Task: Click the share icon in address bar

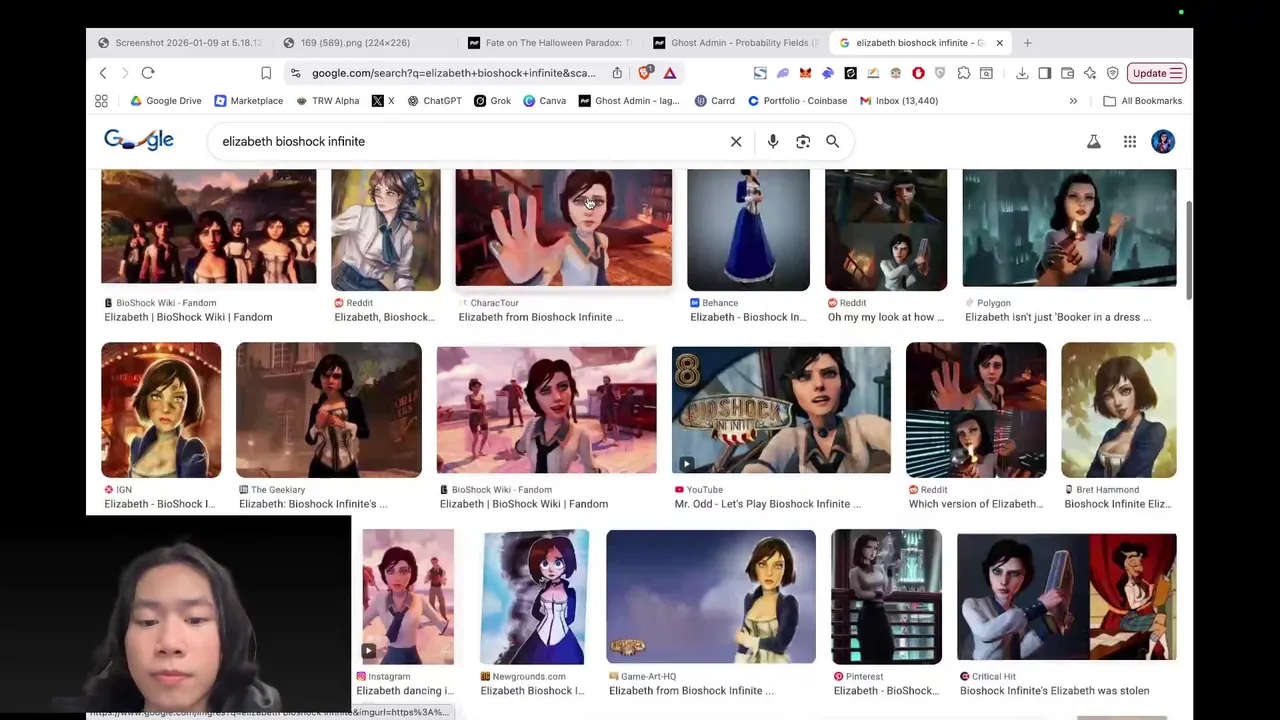Action: [617, 73]
